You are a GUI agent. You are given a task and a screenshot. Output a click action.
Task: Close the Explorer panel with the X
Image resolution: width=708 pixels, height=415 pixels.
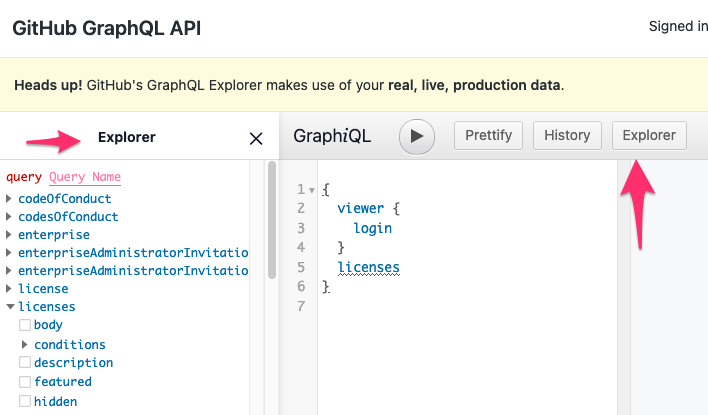point(256,139)
